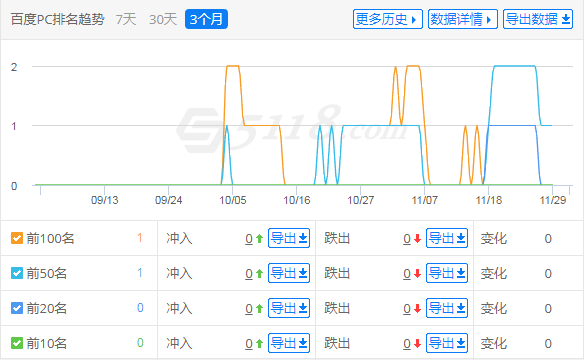Click the 前10名 legend label
This screenshot has height=360, width=584.
[47, 343]
